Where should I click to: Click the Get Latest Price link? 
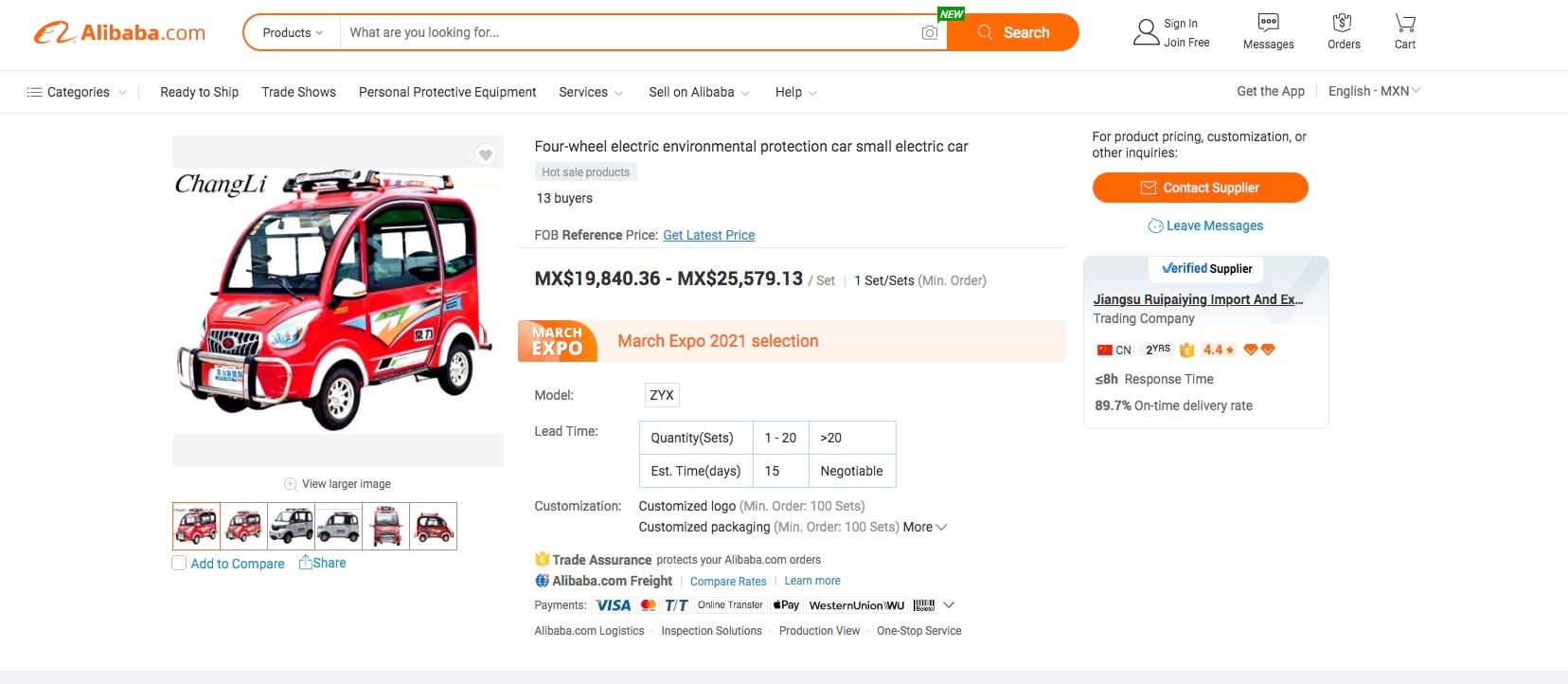pos(708,235)
